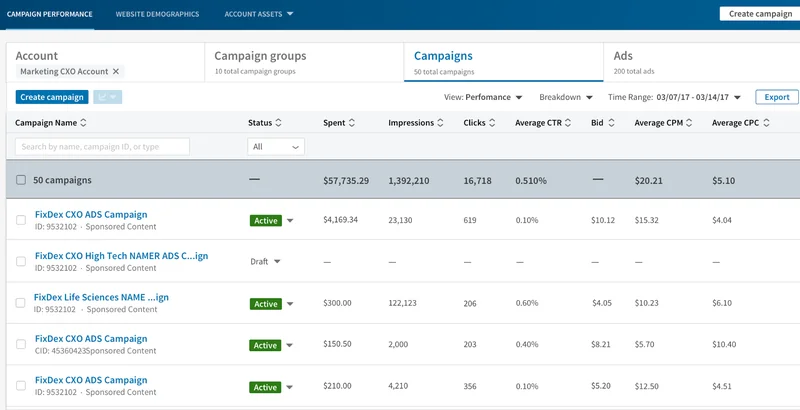Sort by Average CPM column arrows

pos(689,123)
